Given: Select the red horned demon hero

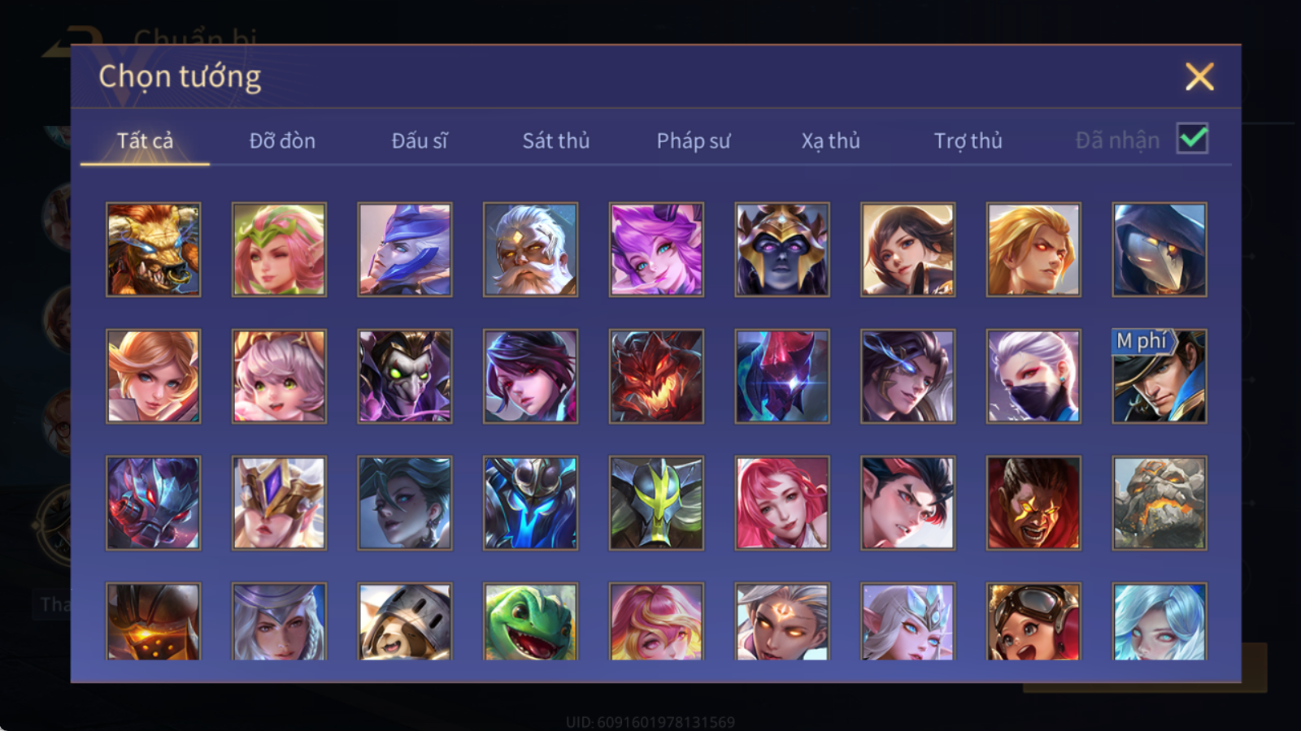Looking at the screenshot, I should pyautogui.click(x=656, y=376).
